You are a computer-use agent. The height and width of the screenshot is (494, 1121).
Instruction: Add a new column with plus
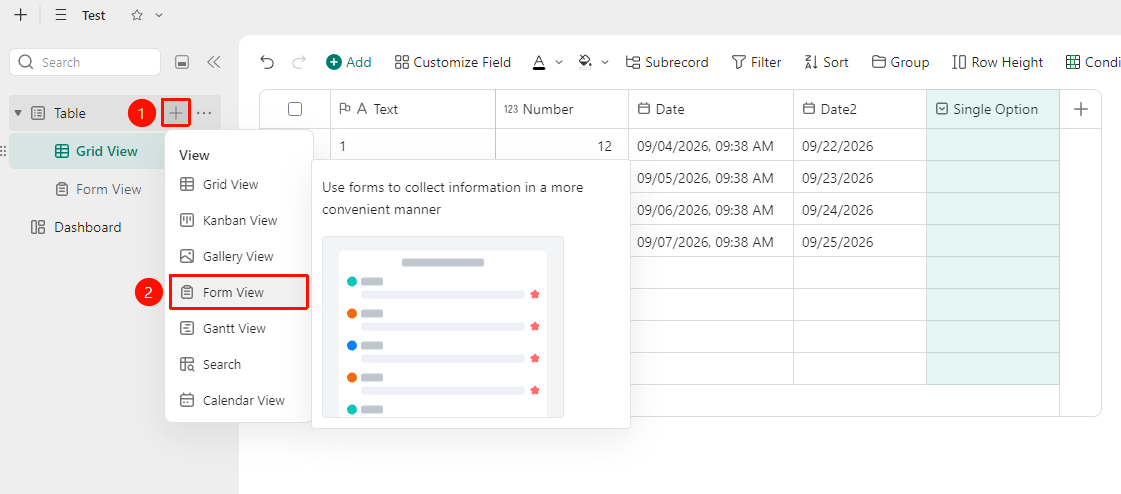point(1081,109)
